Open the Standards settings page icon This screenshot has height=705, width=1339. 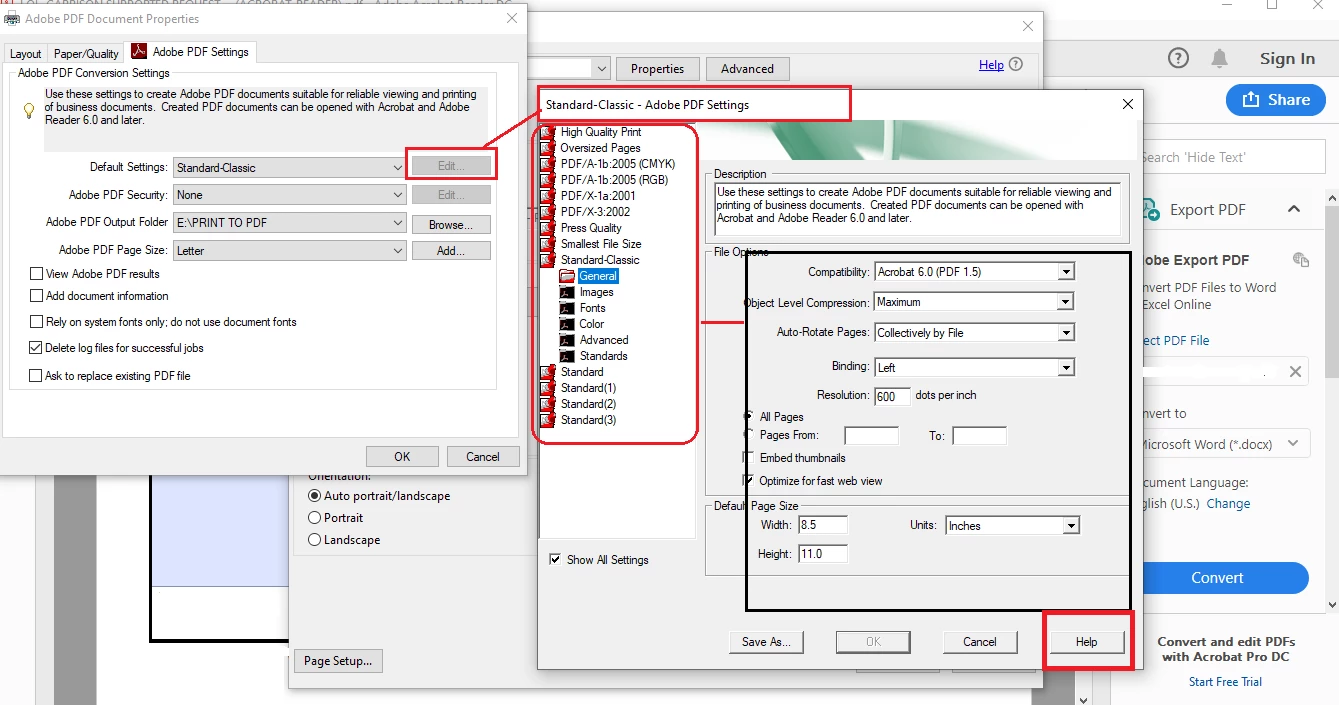coord(567,356)
